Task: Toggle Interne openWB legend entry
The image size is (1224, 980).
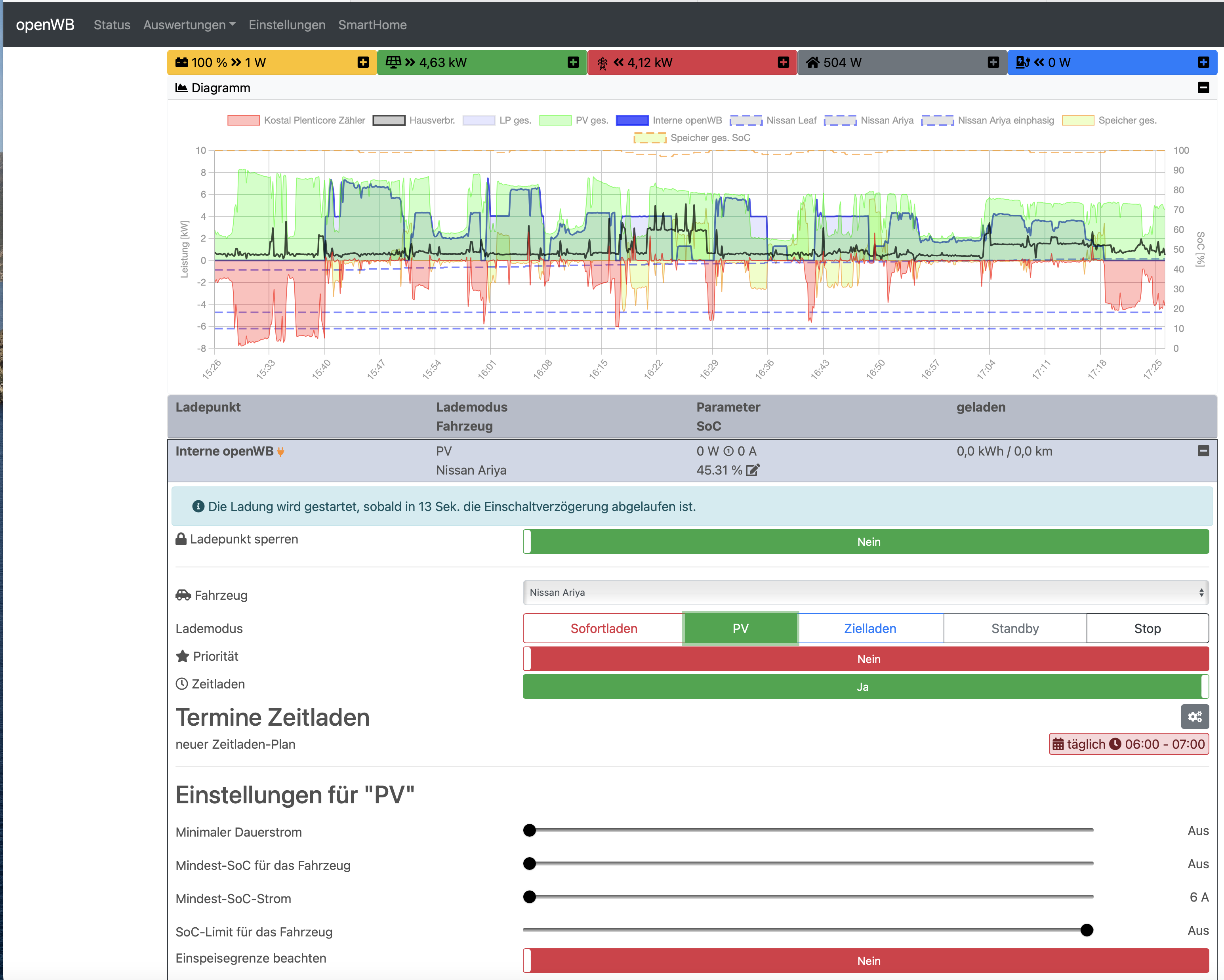Action: point(669,120)
